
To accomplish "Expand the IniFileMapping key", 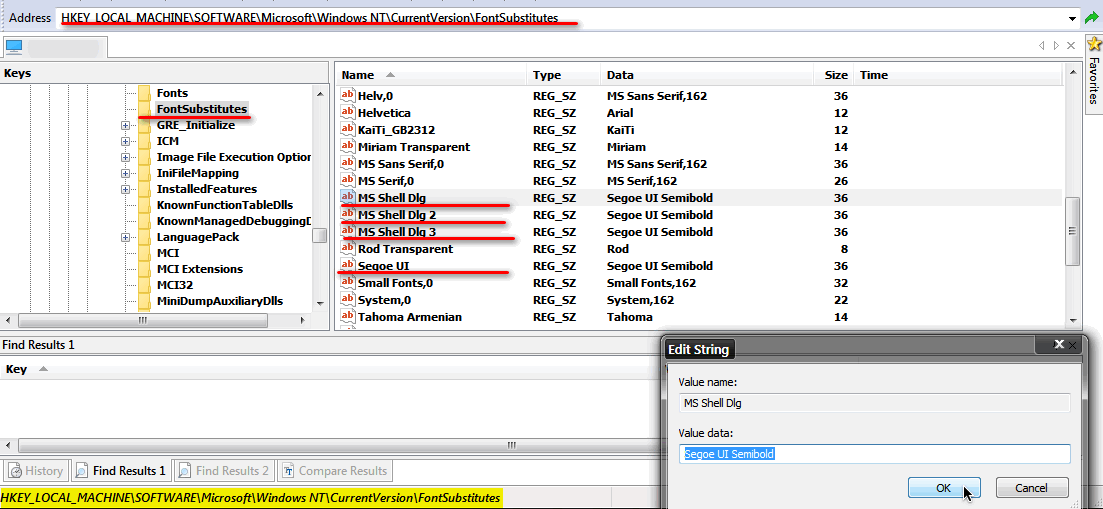I will click(x=126, y=173).
